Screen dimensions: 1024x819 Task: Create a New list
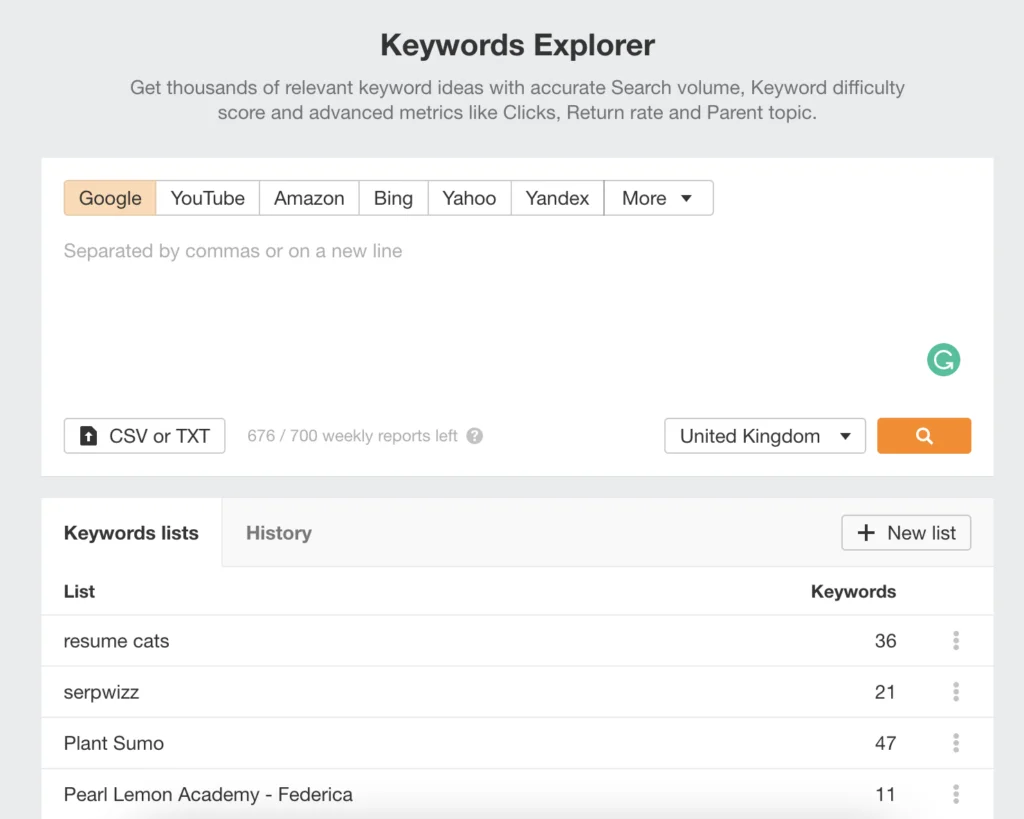click(x=906, y=533)
